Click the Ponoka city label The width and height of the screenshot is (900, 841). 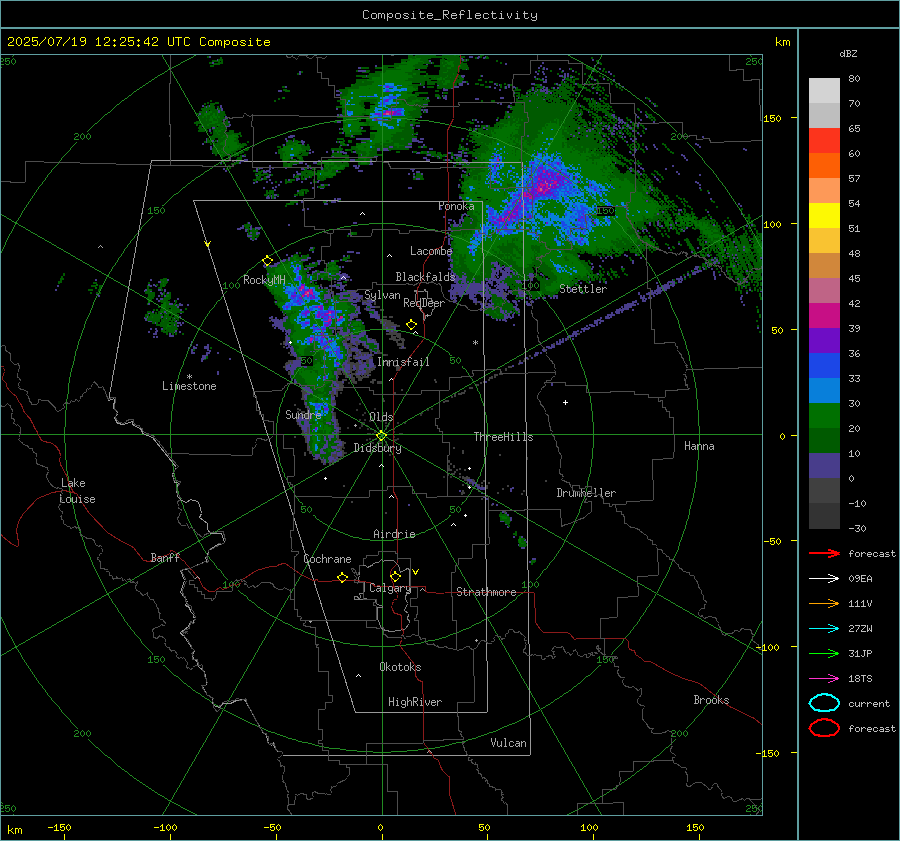[456, 206]
